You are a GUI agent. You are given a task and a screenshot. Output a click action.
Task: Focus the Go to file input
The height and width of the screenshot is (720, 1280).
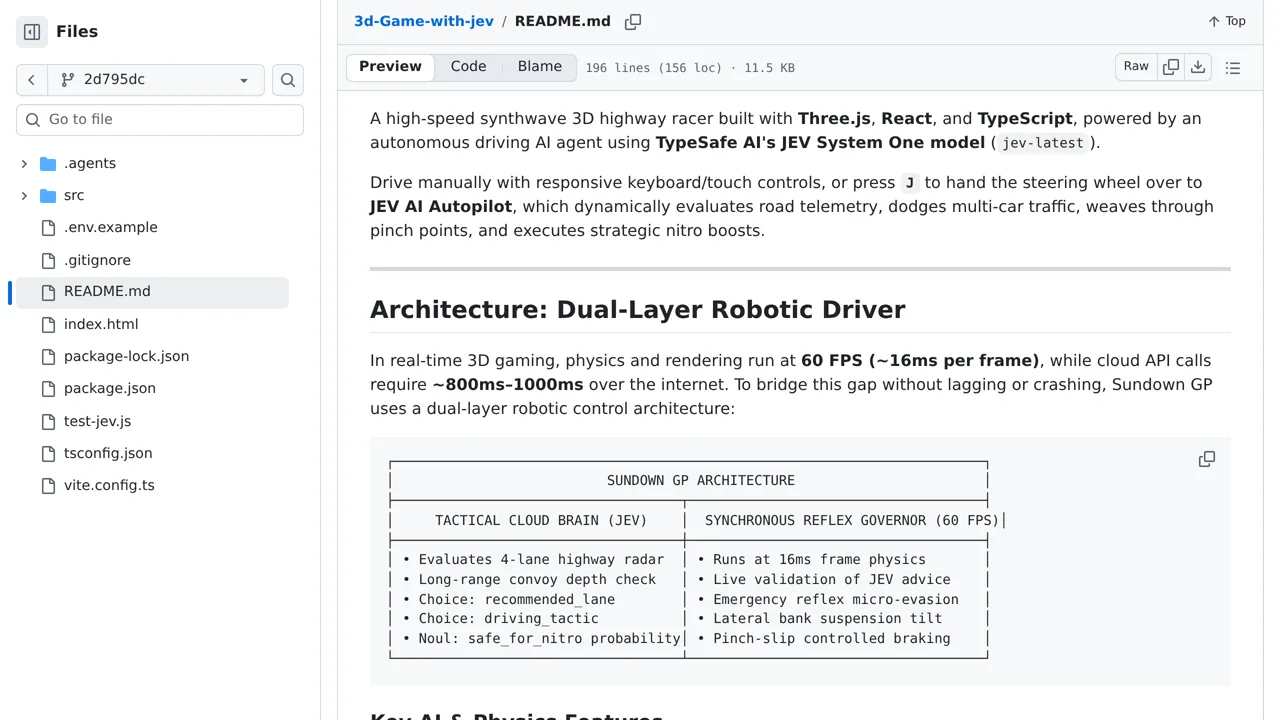[x=160, y=119]
